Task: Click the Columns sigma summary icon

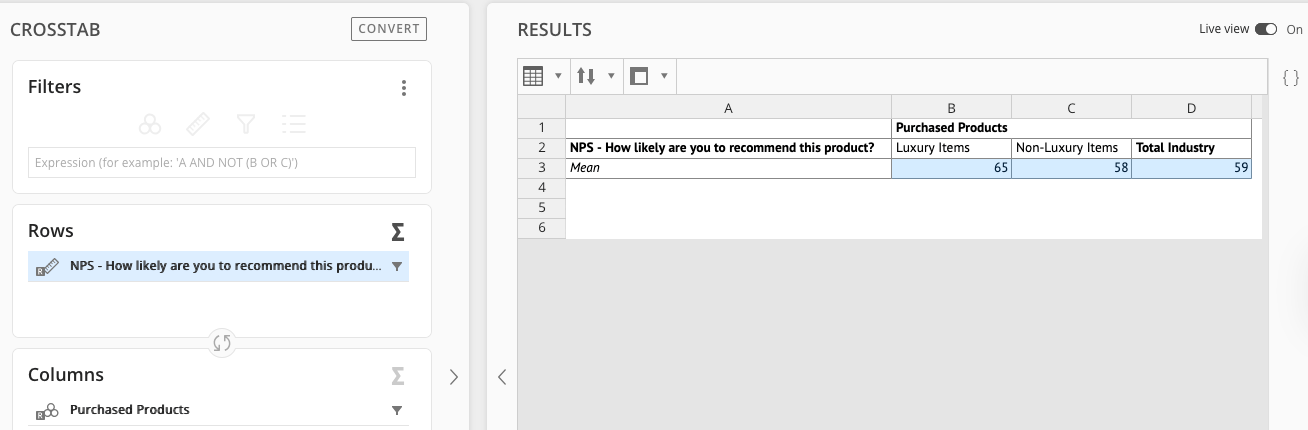Action: click(398, 376)
